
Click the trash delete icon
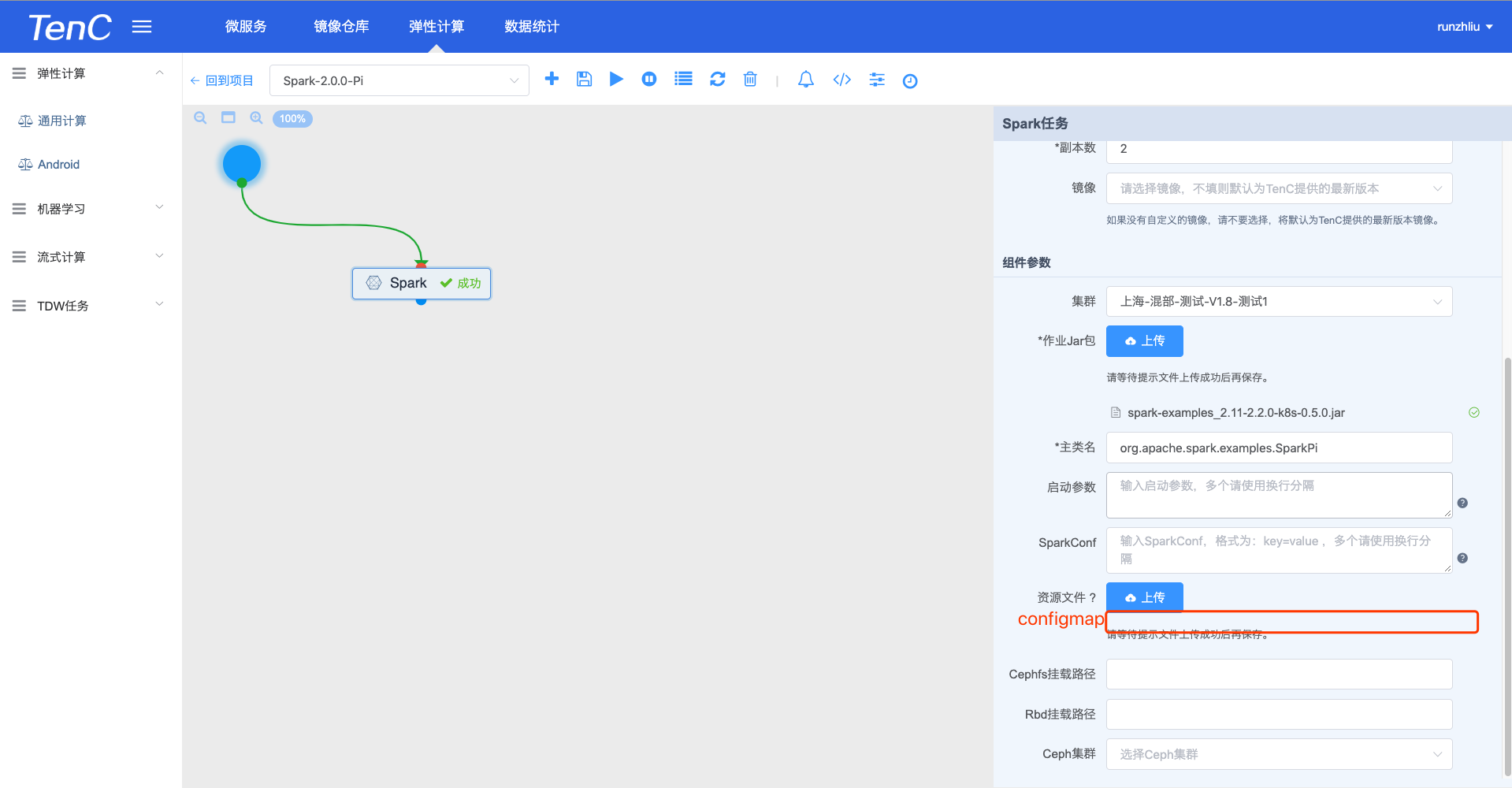750,79
